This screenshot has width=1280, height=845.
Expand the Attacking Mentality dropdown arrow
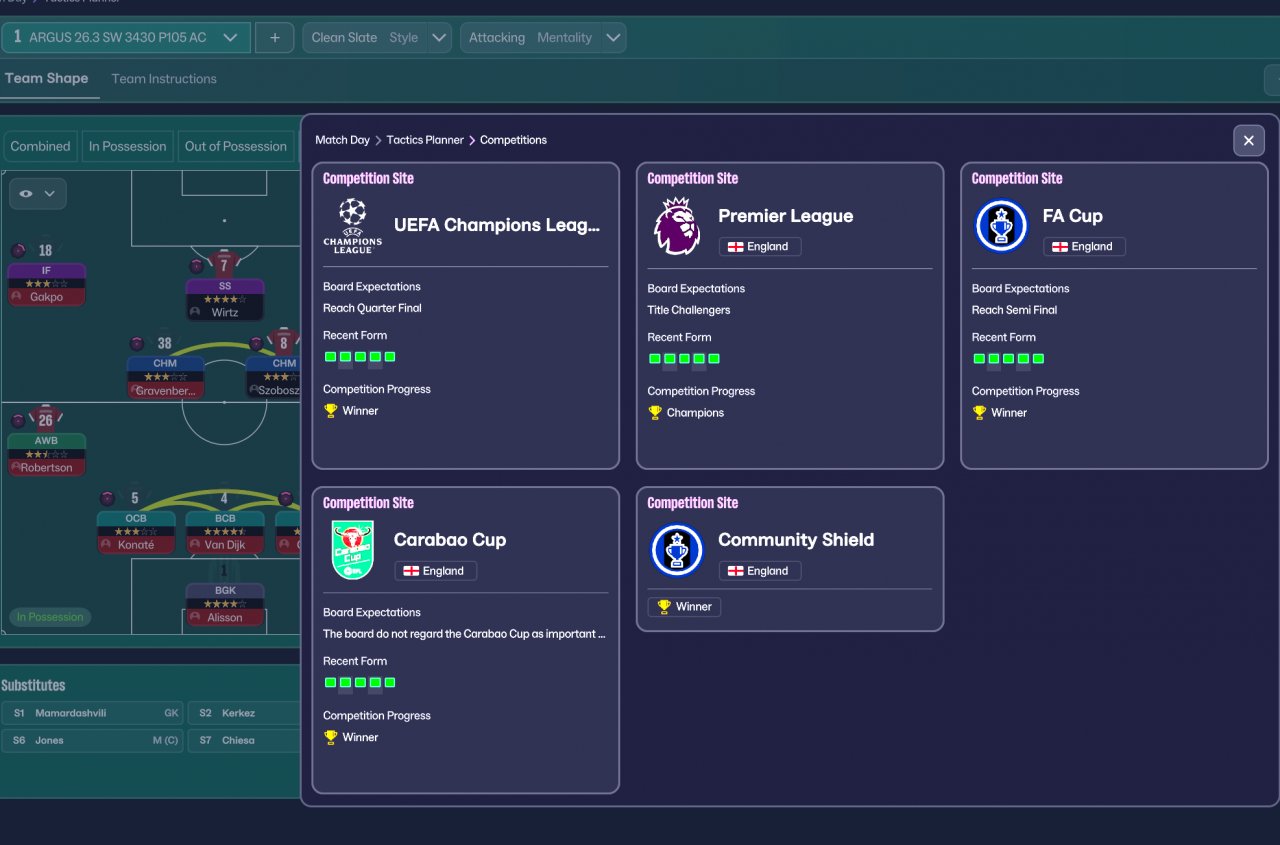click(614, 38)
